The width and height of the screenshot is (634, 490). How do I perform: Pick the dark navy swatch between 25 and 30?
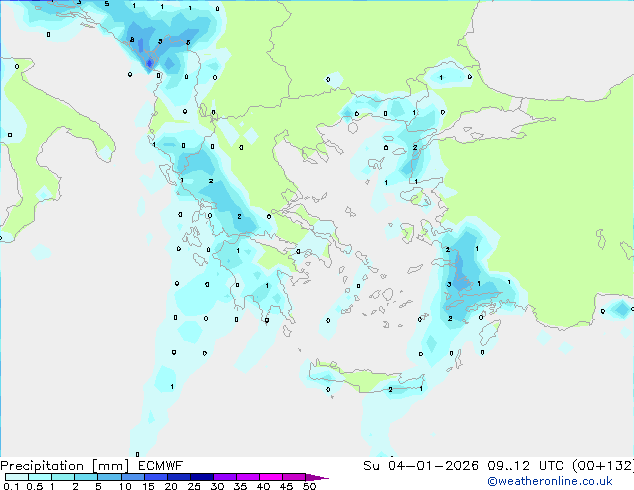tap(202, 477)
